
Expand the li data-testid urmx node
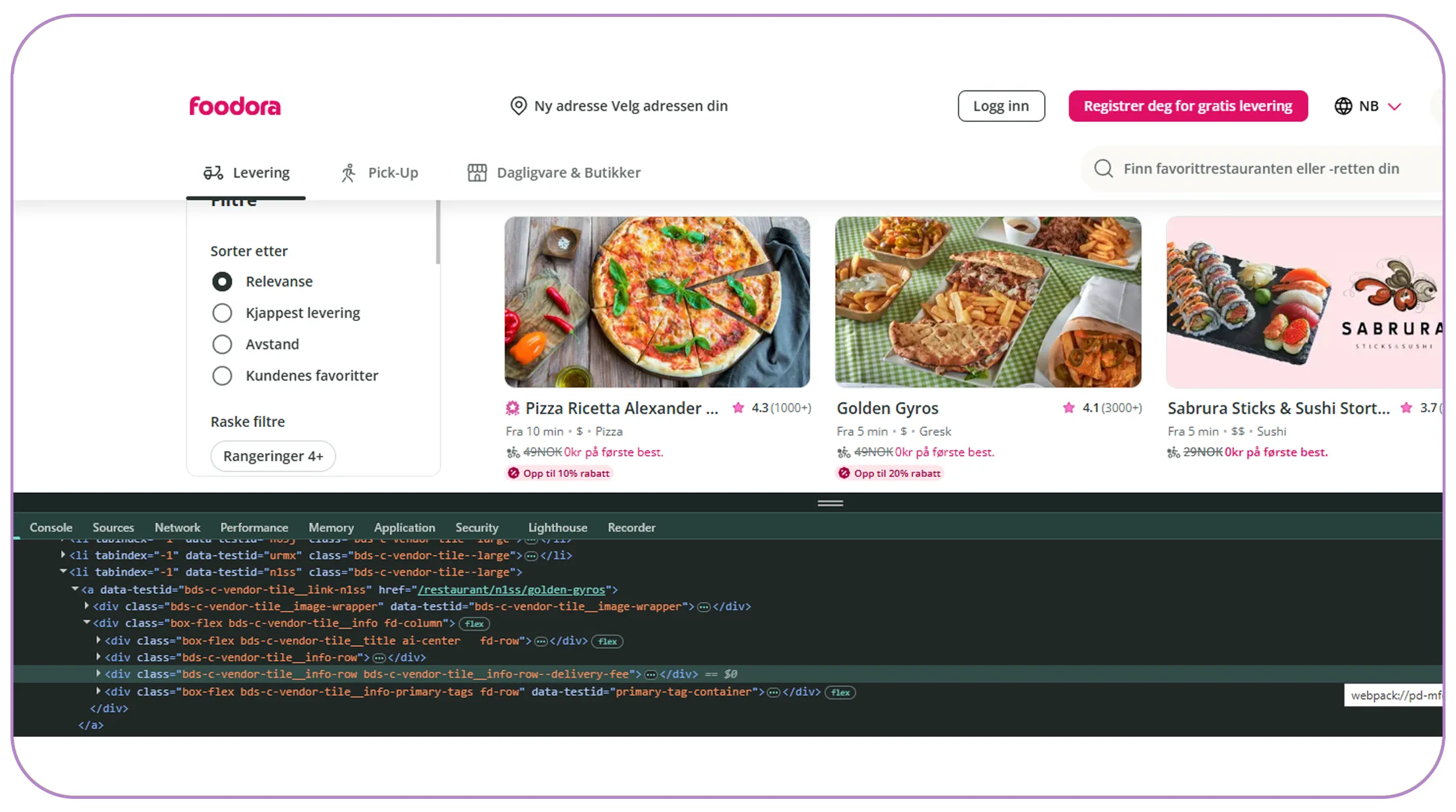pyautogui.click(x=64, y=555)
